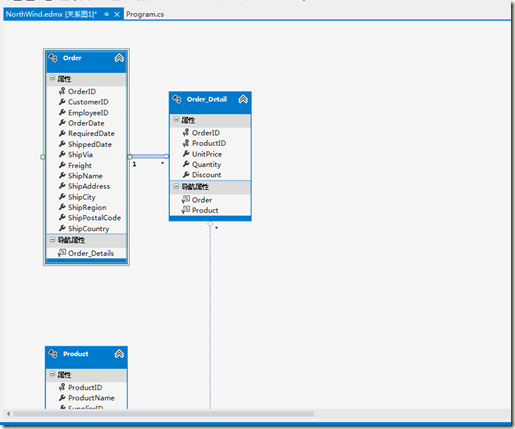
Task: Click the Order entity type icon
Action: 53,58
